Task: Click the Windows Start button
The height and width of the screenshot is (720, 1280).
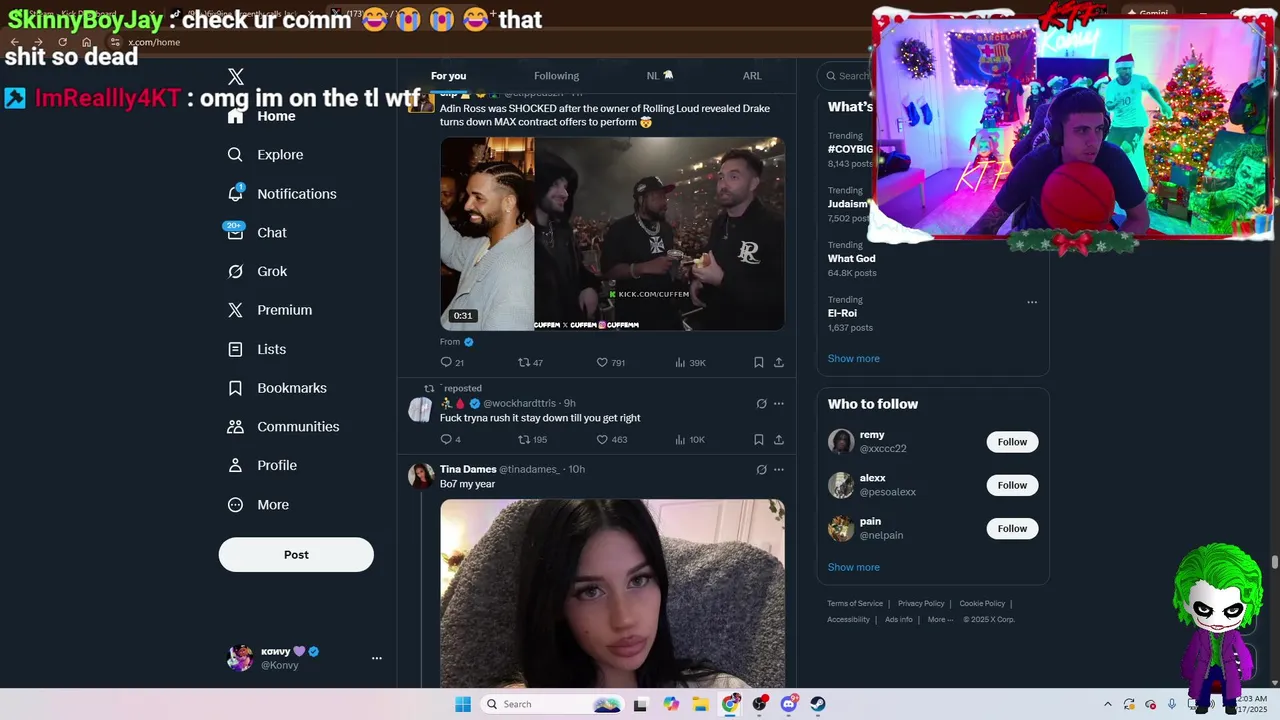Action: 463,704
